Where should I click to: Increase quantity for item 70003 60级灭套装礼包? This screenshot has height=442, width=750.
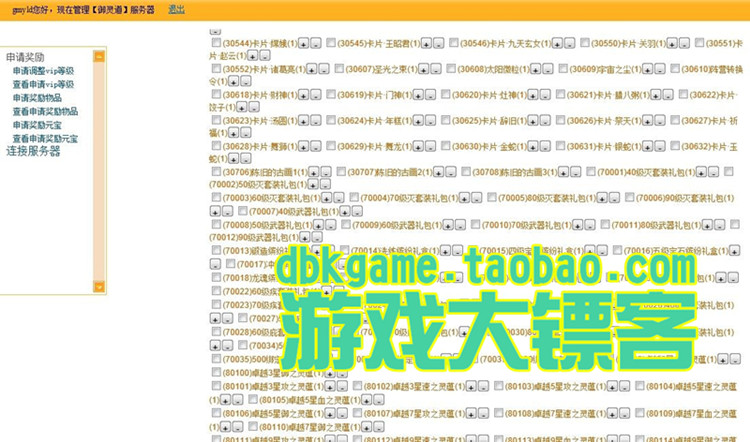[327, 198]
